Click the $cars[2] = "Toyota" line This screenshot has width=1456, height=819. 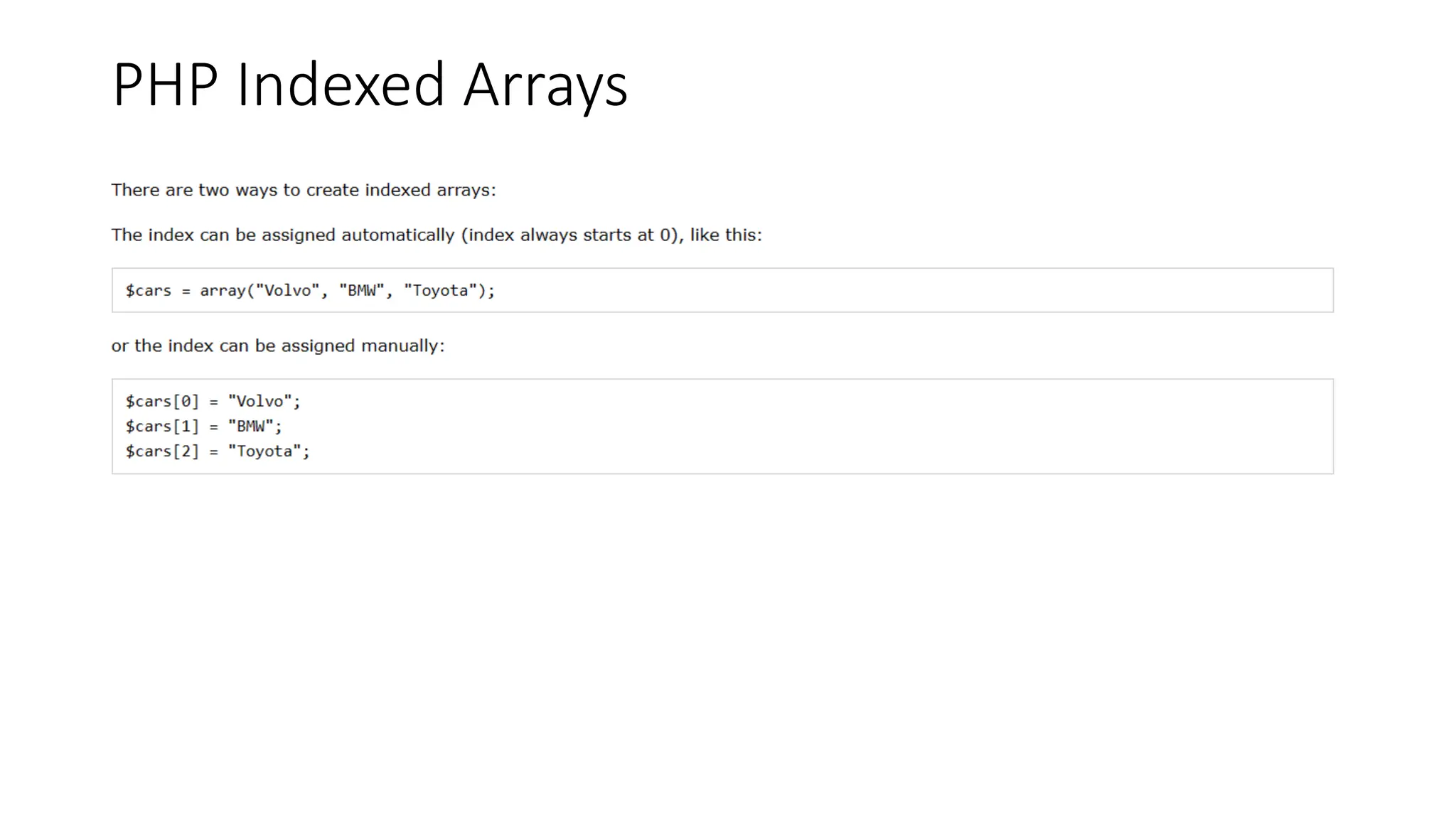tap(218, 451)
